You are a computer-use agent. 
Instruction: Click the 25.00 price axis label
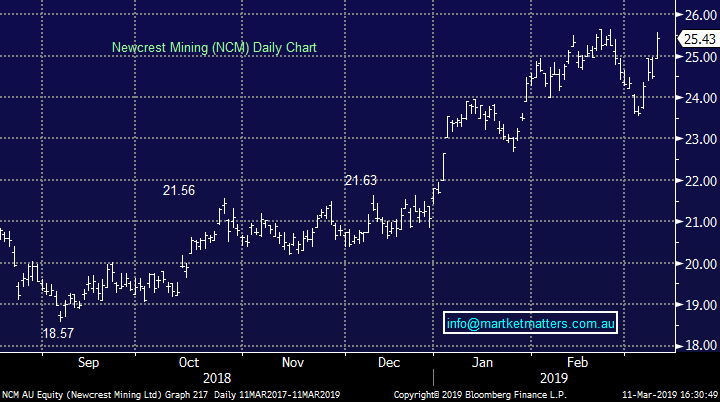701,57
